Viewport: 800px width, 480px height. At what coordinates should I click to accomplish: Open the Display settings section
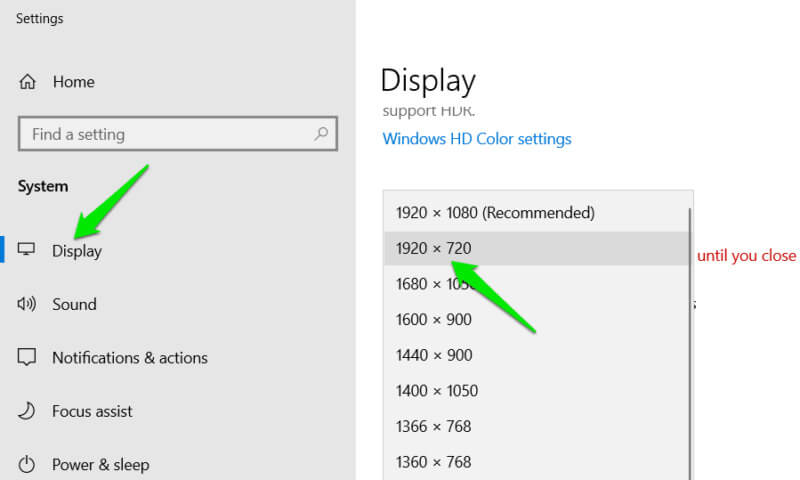click(77, 250)
